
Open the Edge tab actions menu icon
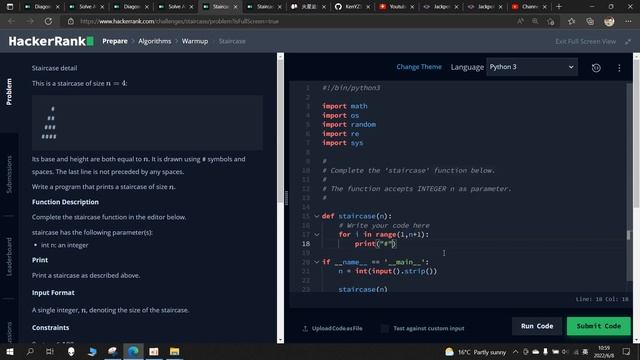click(10, 7)
